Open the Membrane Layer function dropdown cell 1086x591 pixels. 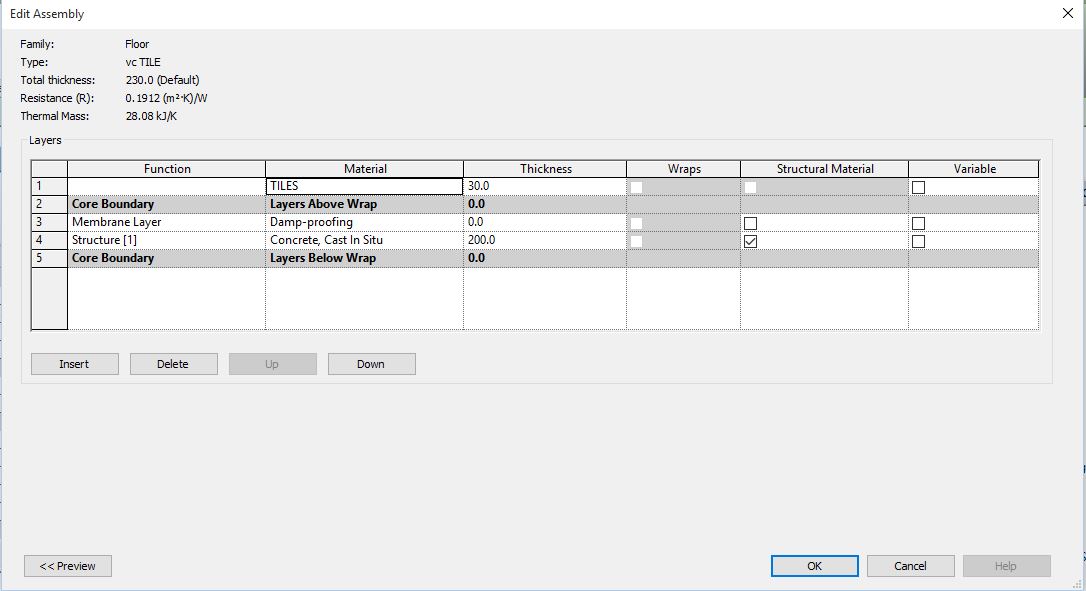coord(166,222)
